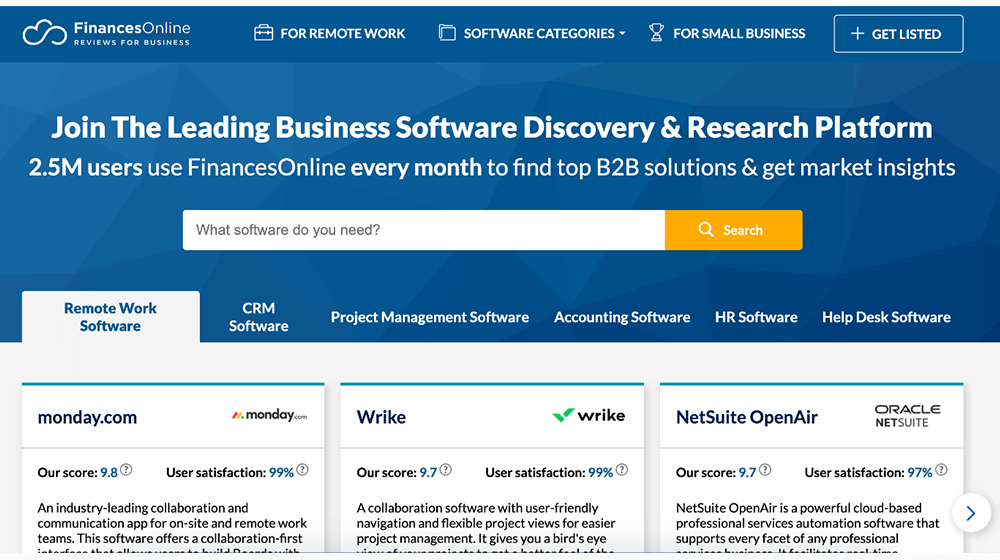Click the plus icon in Get Listed

coord(858,33)
